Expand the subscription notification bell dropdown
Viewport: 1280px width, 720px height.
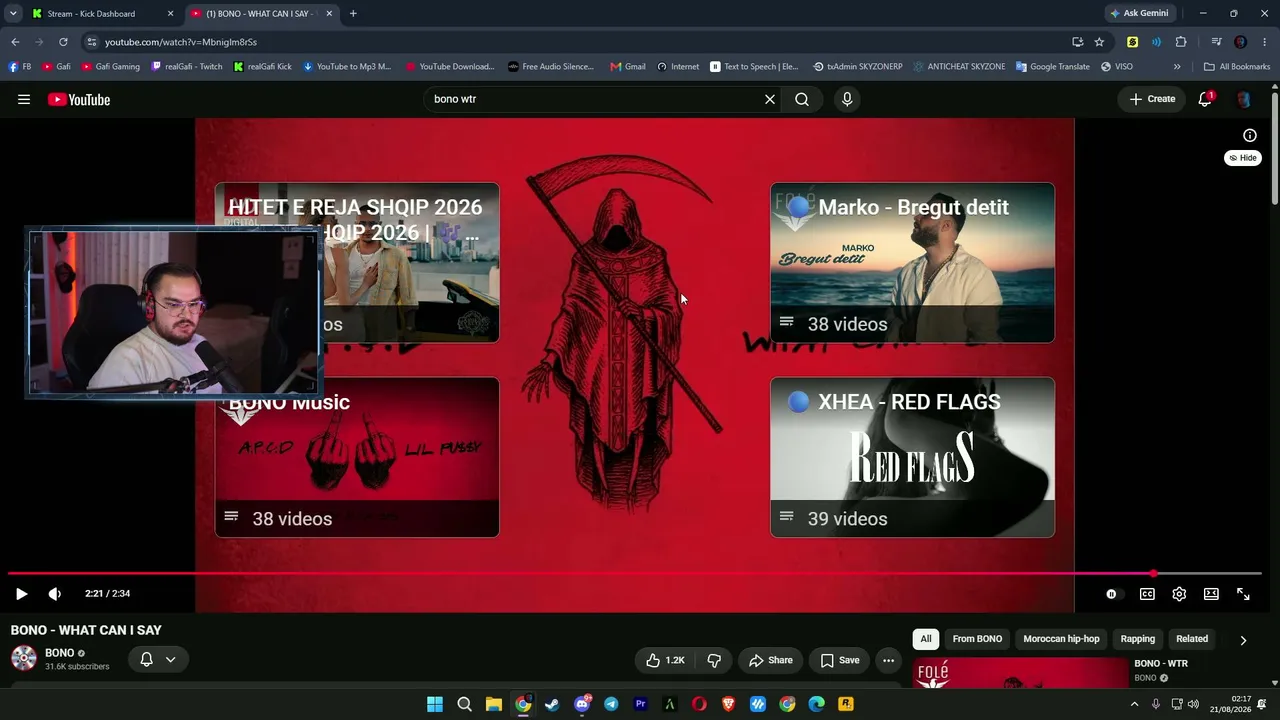pyautogui.click(x=157, y=660)
